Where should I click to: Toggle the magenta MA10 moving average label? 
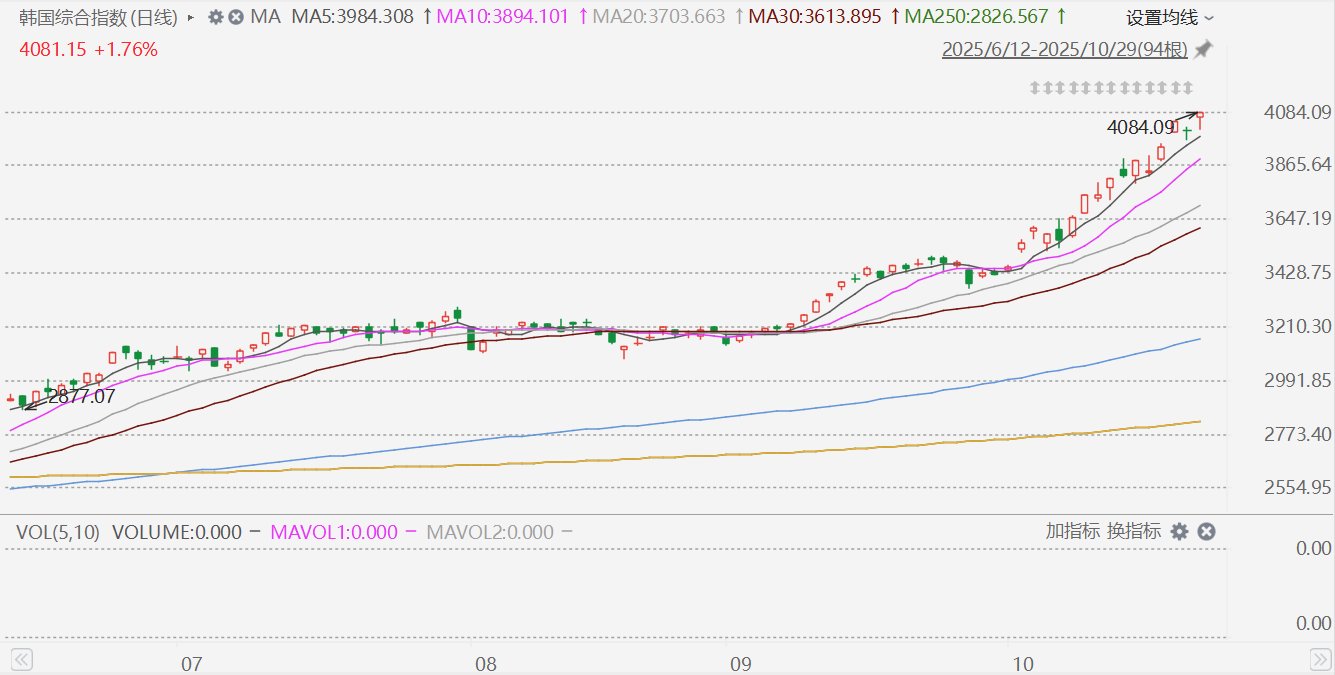504,17
